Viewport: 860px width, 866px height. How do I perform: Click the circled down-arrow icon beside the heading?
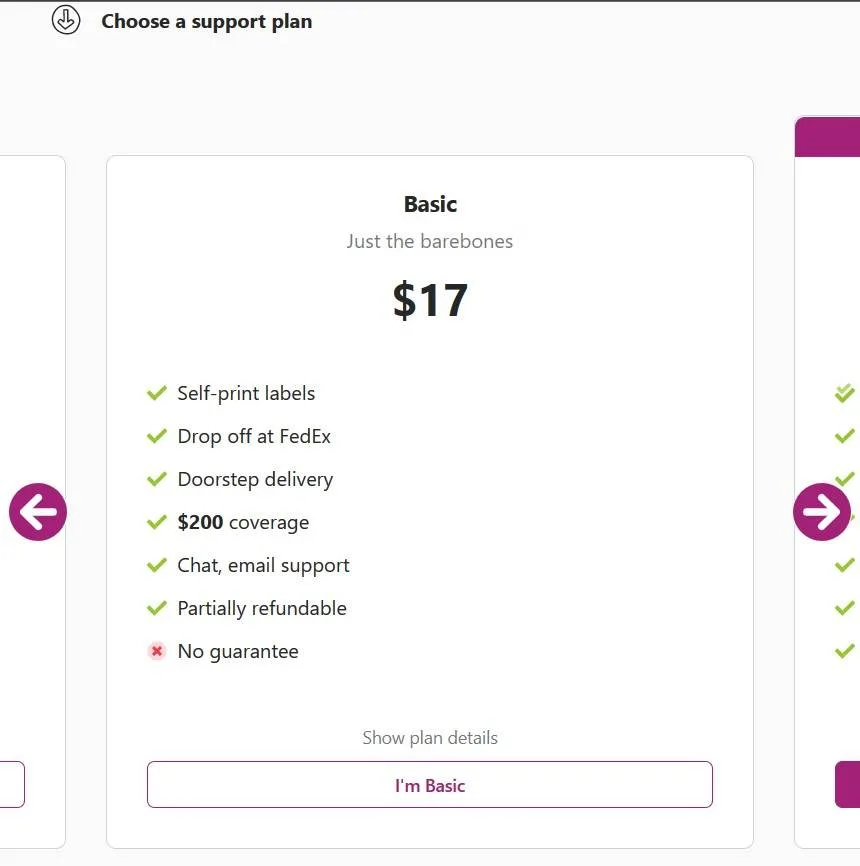66,20
